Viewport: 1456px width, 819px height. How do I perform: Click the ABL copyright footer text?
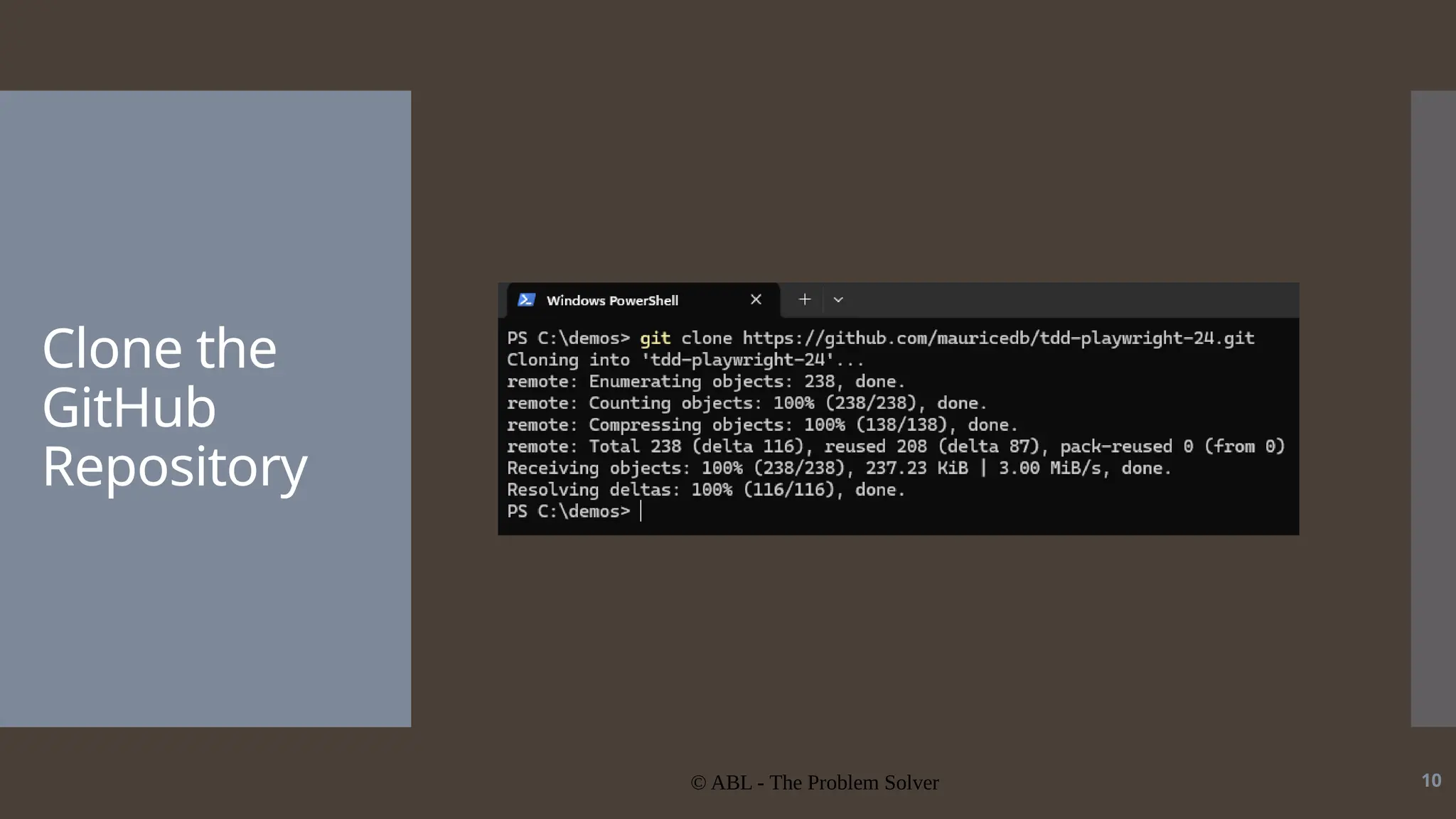tap(814, 783)
